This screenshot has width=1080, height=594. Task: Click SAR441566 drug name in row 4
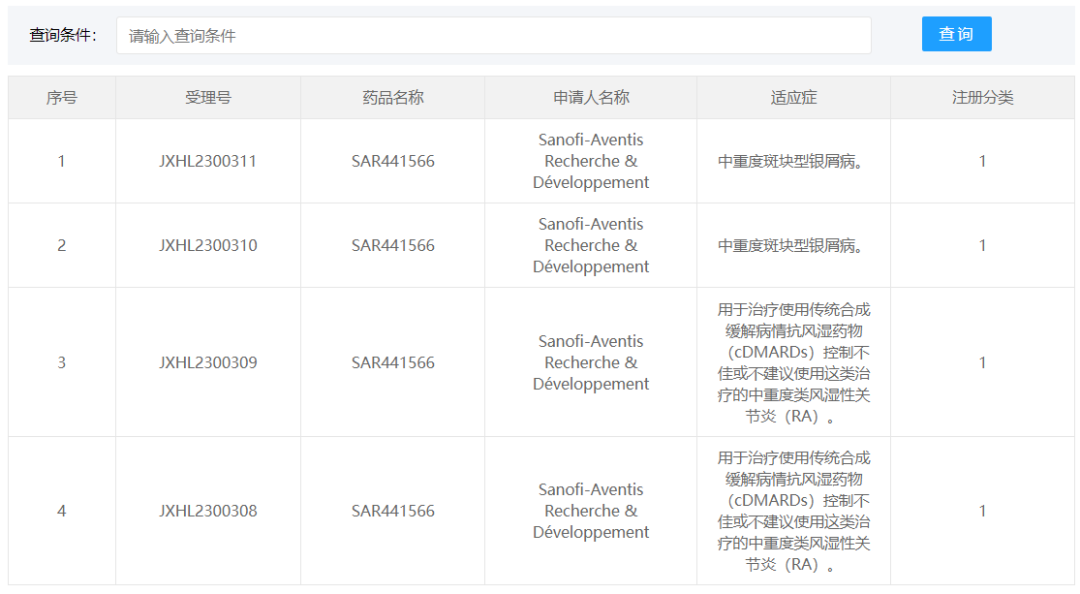(x=393, y=511)
